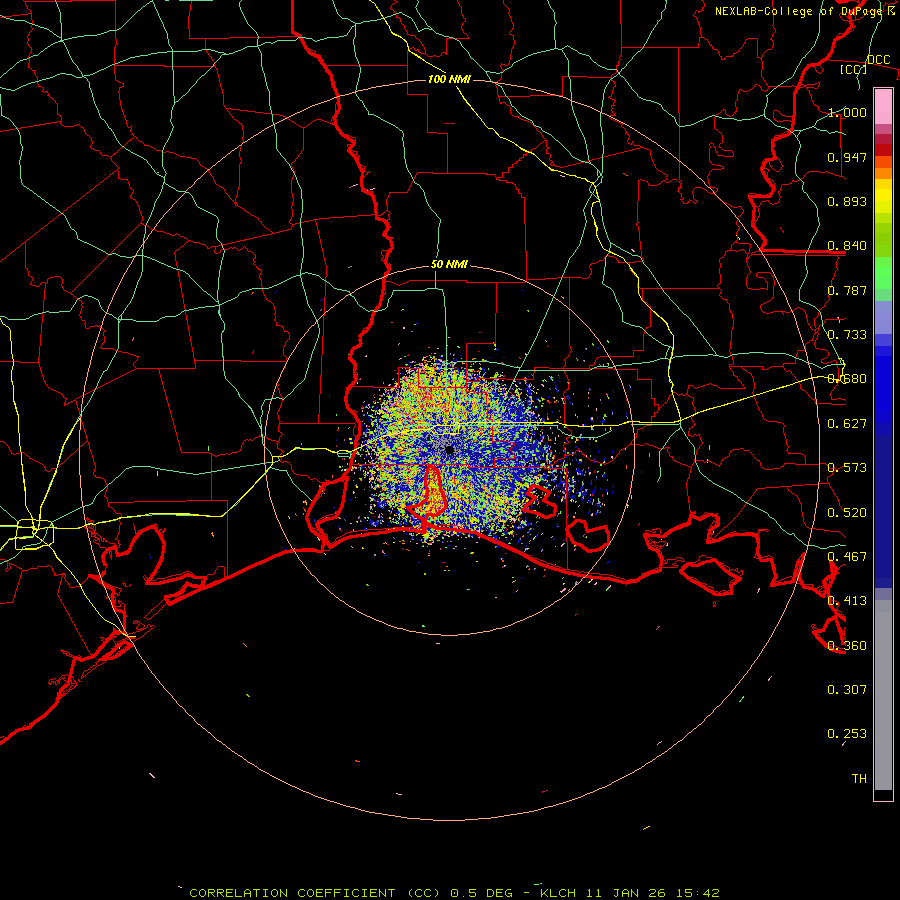Image resolution: width=900 pixels, height=900 pixels.
Task: Click the TH threshold label on the scale
Action: 859,779
